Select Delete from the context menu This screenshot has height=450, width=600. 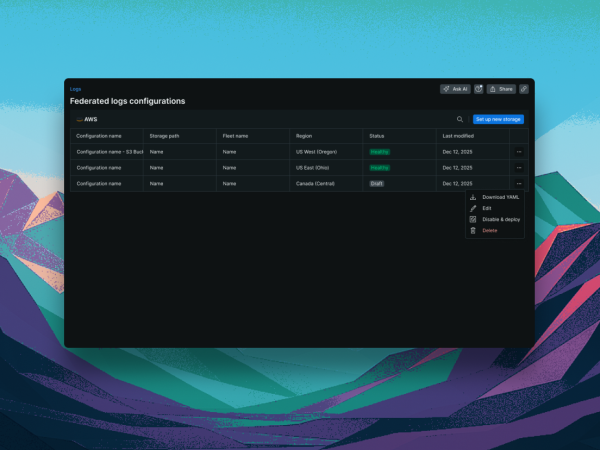[495, 231]
